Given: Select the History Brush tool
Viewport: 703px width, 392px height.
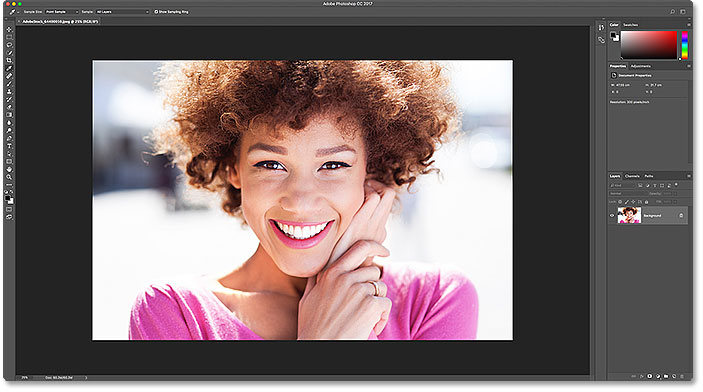Looking at the screenshot, I should pyautogui.click(x=9, y=100).
